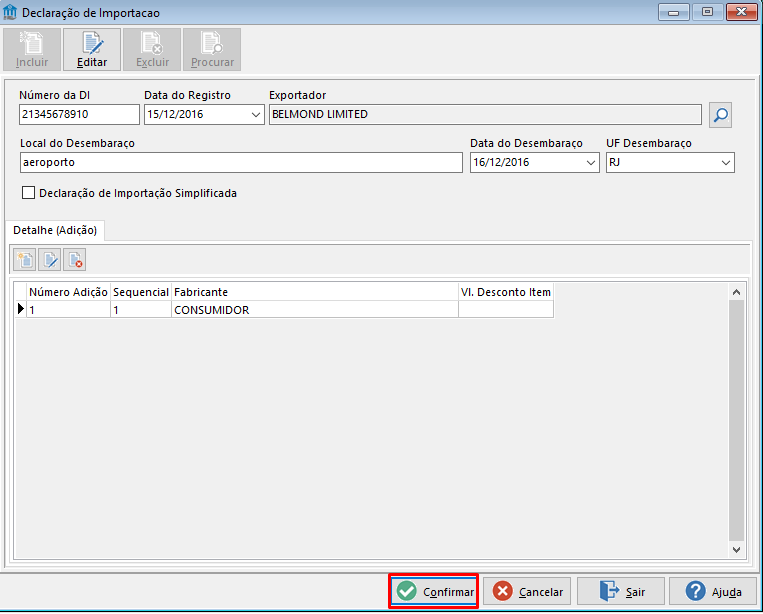Select the row indicator arrow of row 1

pos(20,309)
